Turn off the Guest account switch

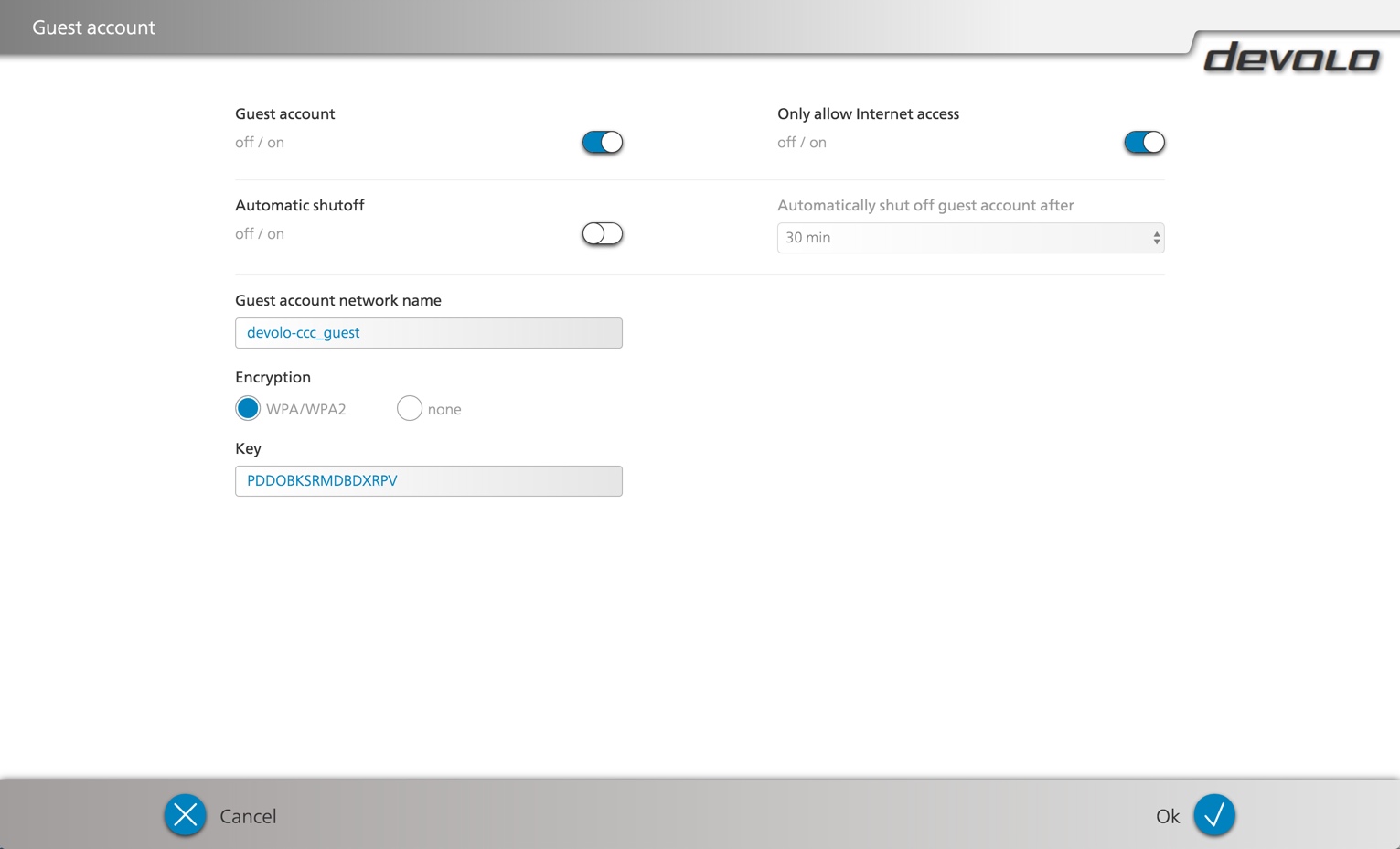tap(602, 143)
